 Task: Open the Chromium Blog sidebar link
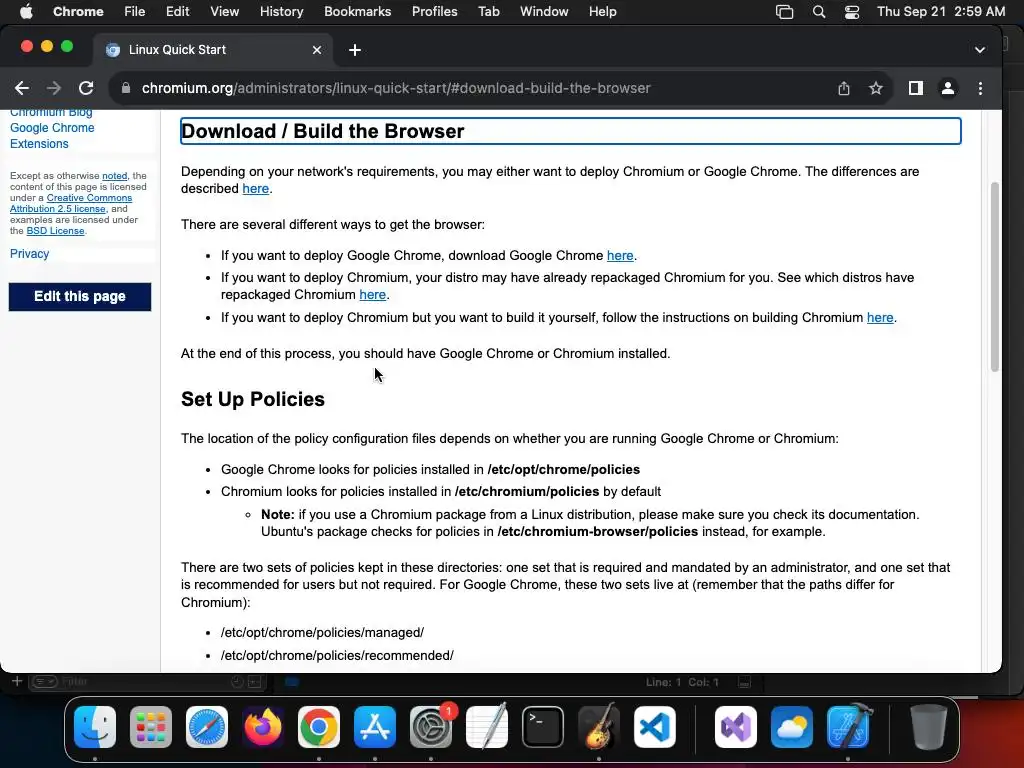coord(51,113)
